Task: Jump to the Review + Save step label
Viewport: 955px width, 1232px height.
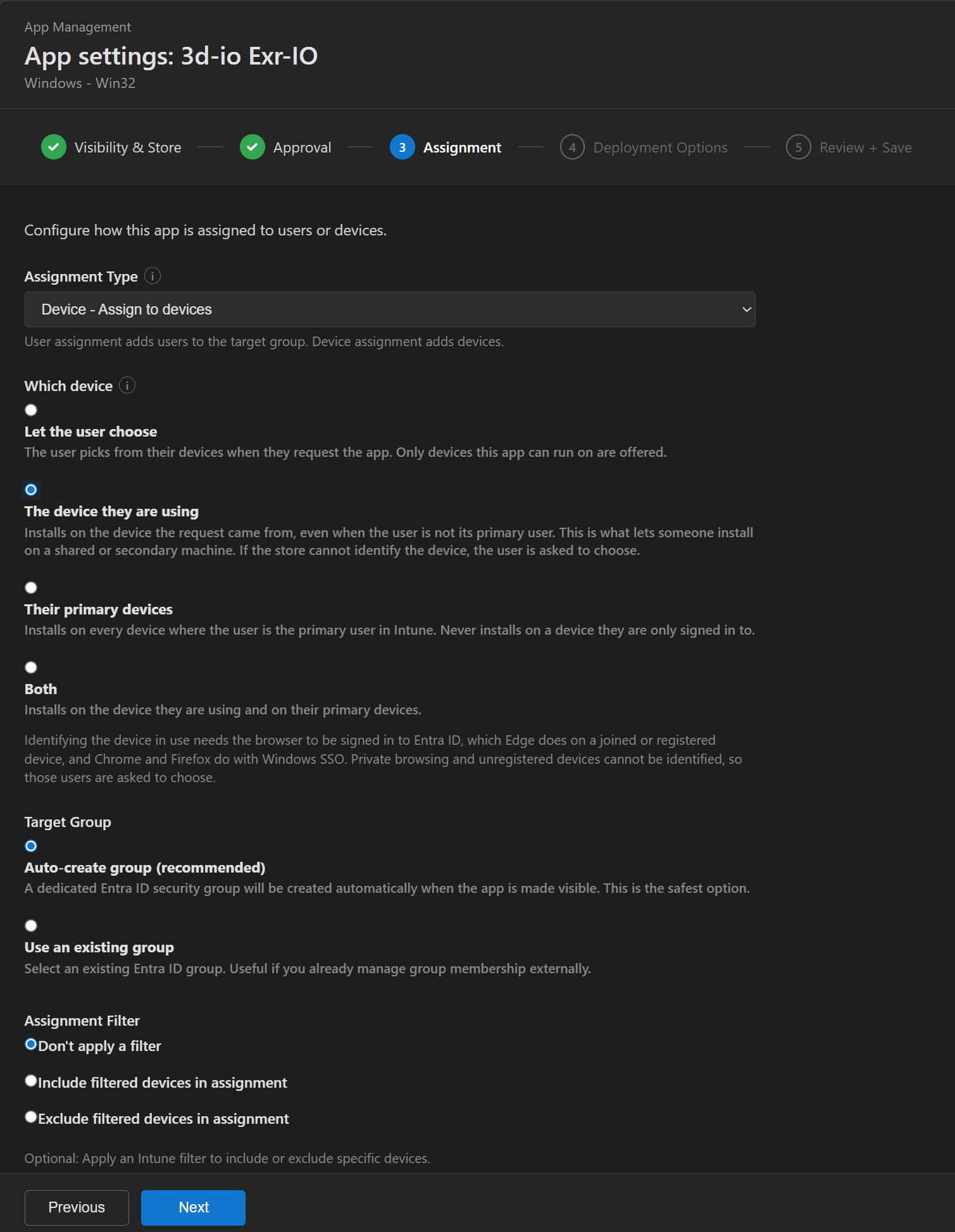Action: (x=866, y=147)
